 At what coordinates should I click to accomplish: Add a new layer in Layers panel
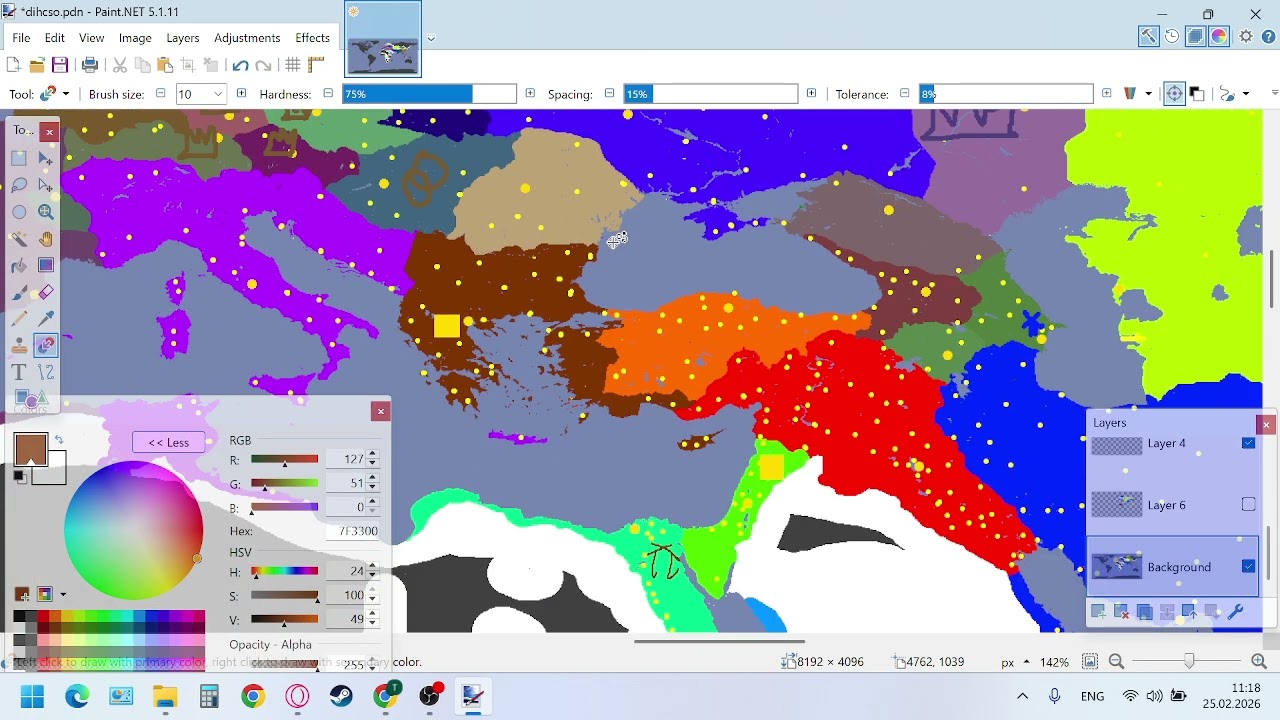[x=1098, y=612]
